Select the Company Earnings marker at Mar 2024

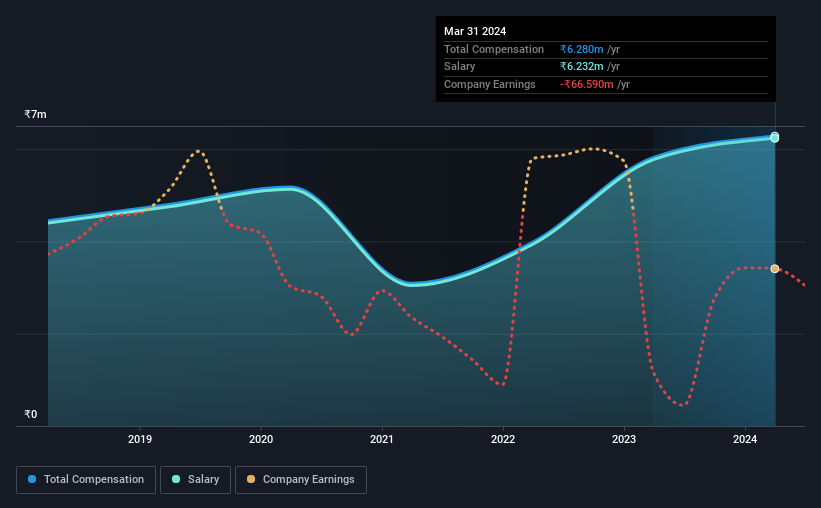point(774,269)
